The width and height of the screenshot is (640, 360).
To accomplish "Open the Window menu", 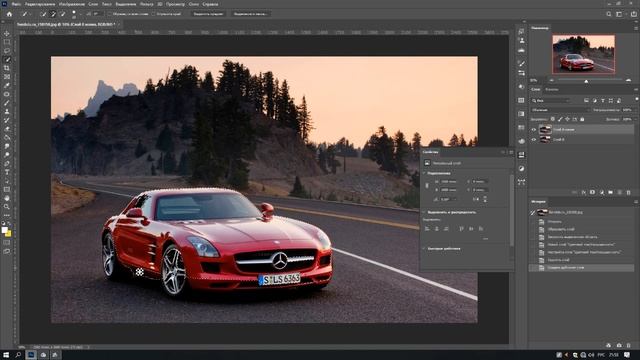I will tap(194, 4).
